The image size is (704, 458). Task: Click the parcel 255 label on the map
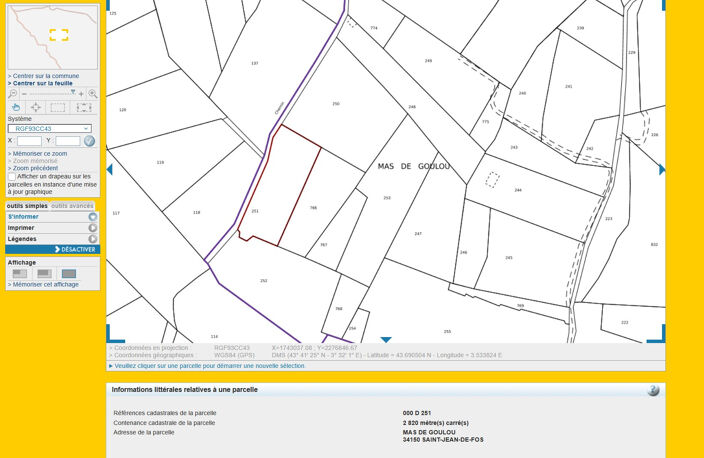coord(447,331)
